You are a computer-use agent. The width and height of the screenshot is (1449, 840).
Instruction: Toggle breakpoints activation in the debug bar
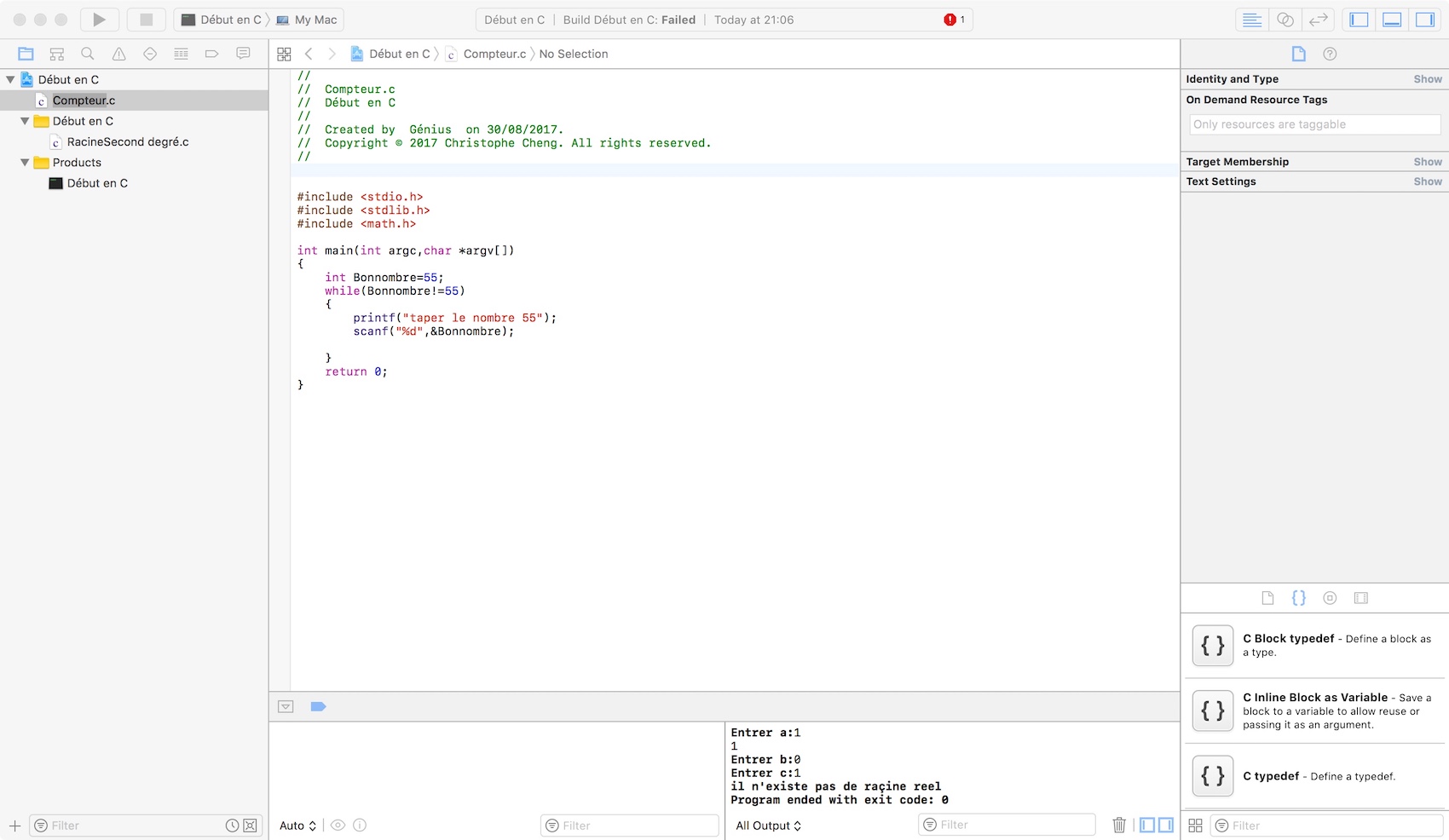pyautogui.click(x=318, y=706)
